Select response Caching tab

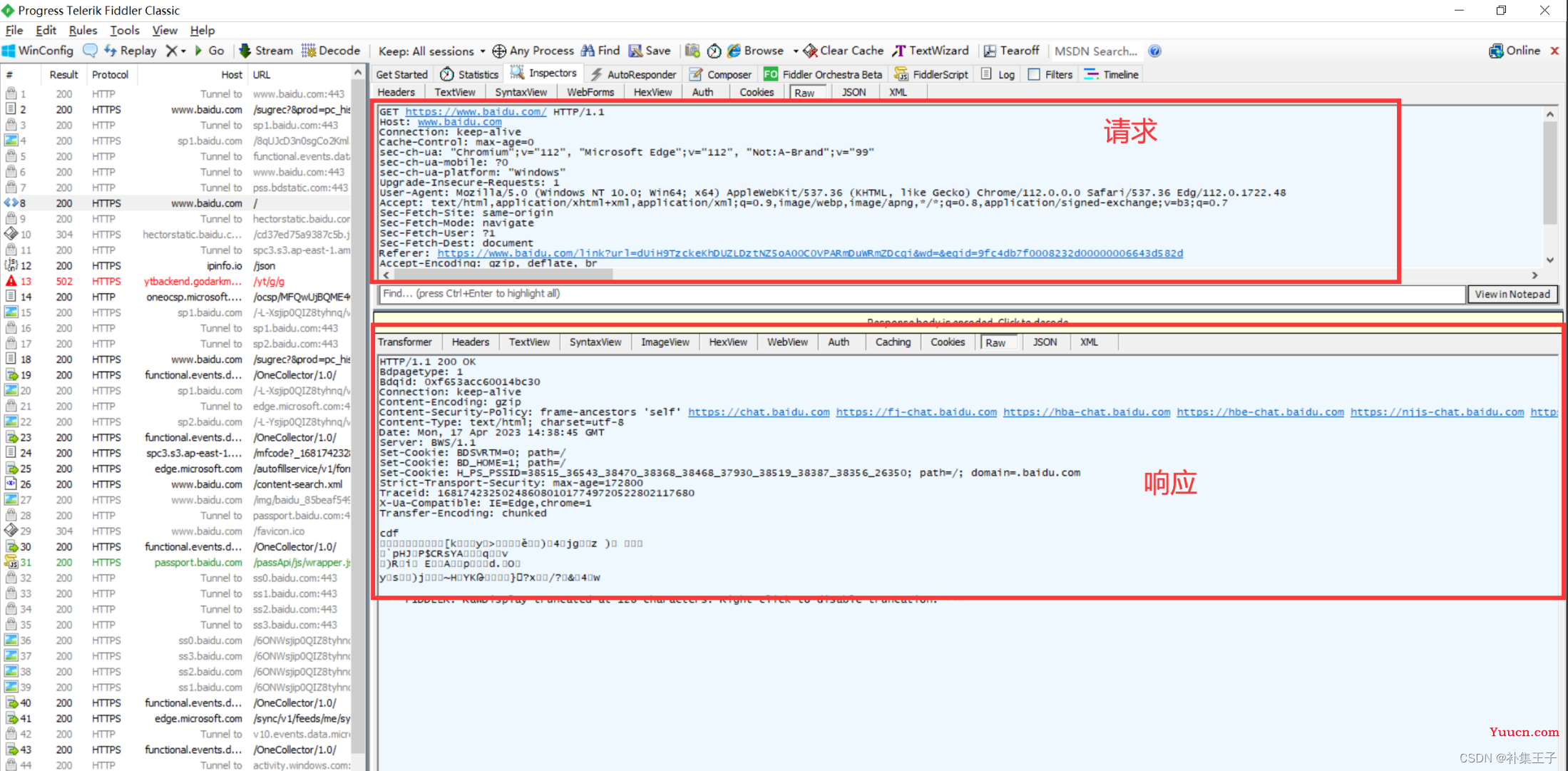[x=893, y=342]
